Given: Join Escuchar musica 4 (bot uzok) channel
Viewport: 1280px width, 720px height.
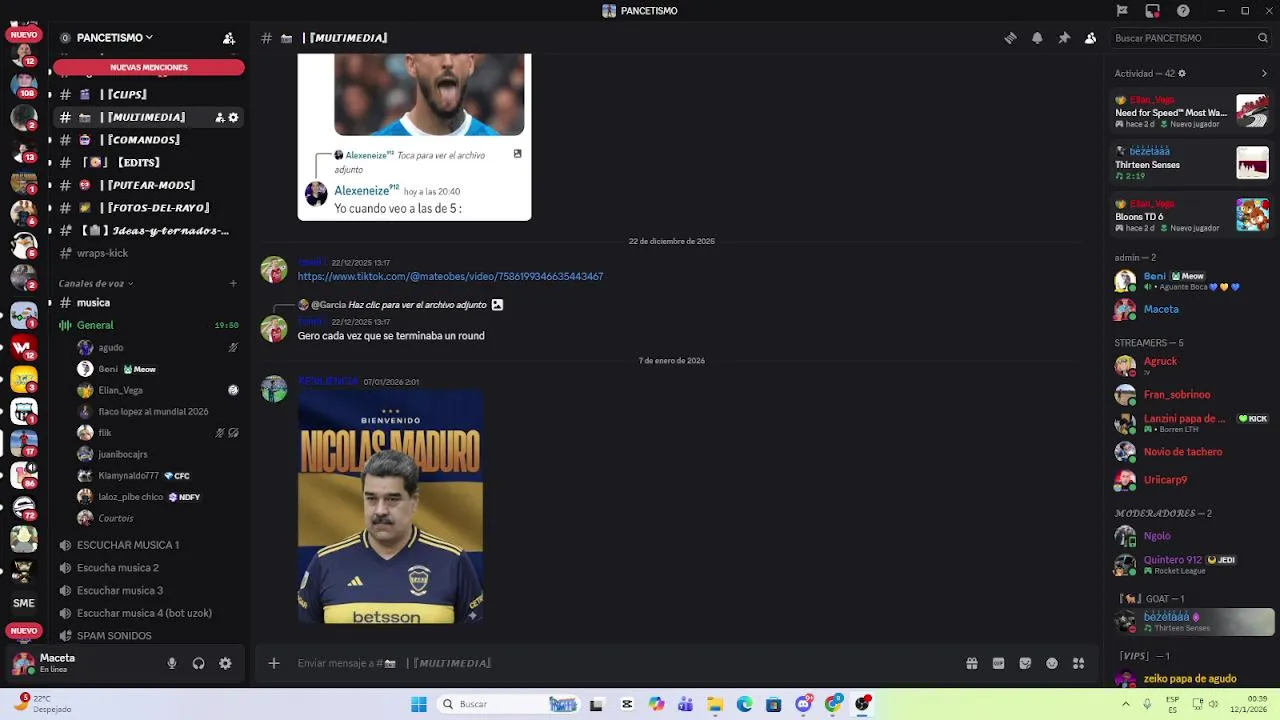Looking at the screenshot, I should (148, 613).
